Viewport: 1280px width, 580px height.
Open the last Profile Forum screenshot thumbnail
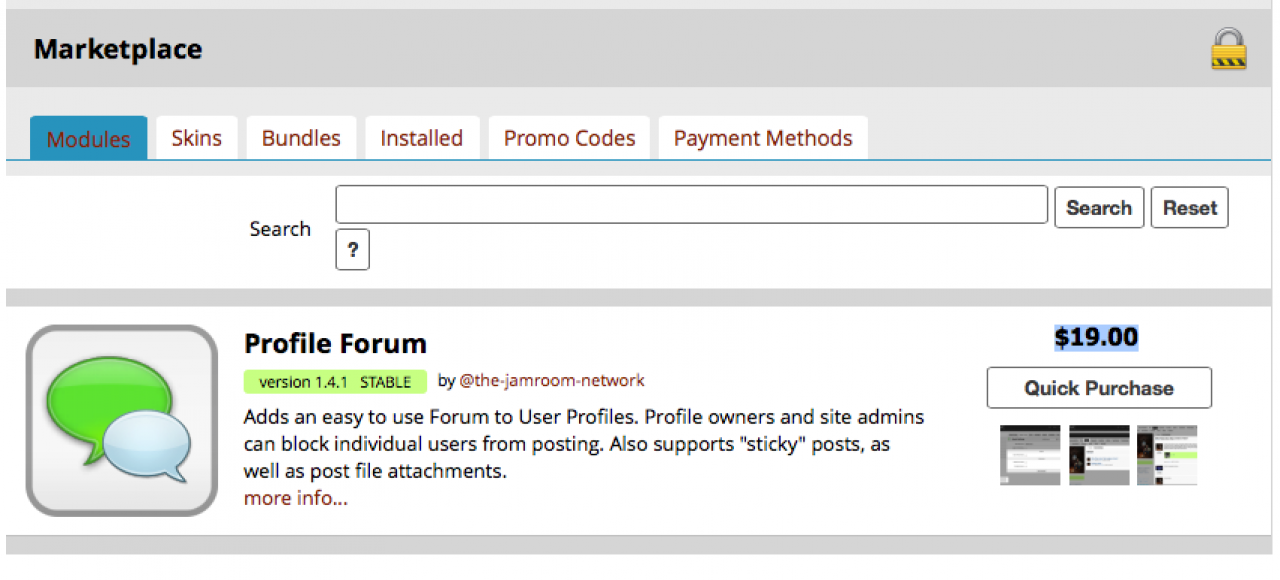click(1166, 455)
